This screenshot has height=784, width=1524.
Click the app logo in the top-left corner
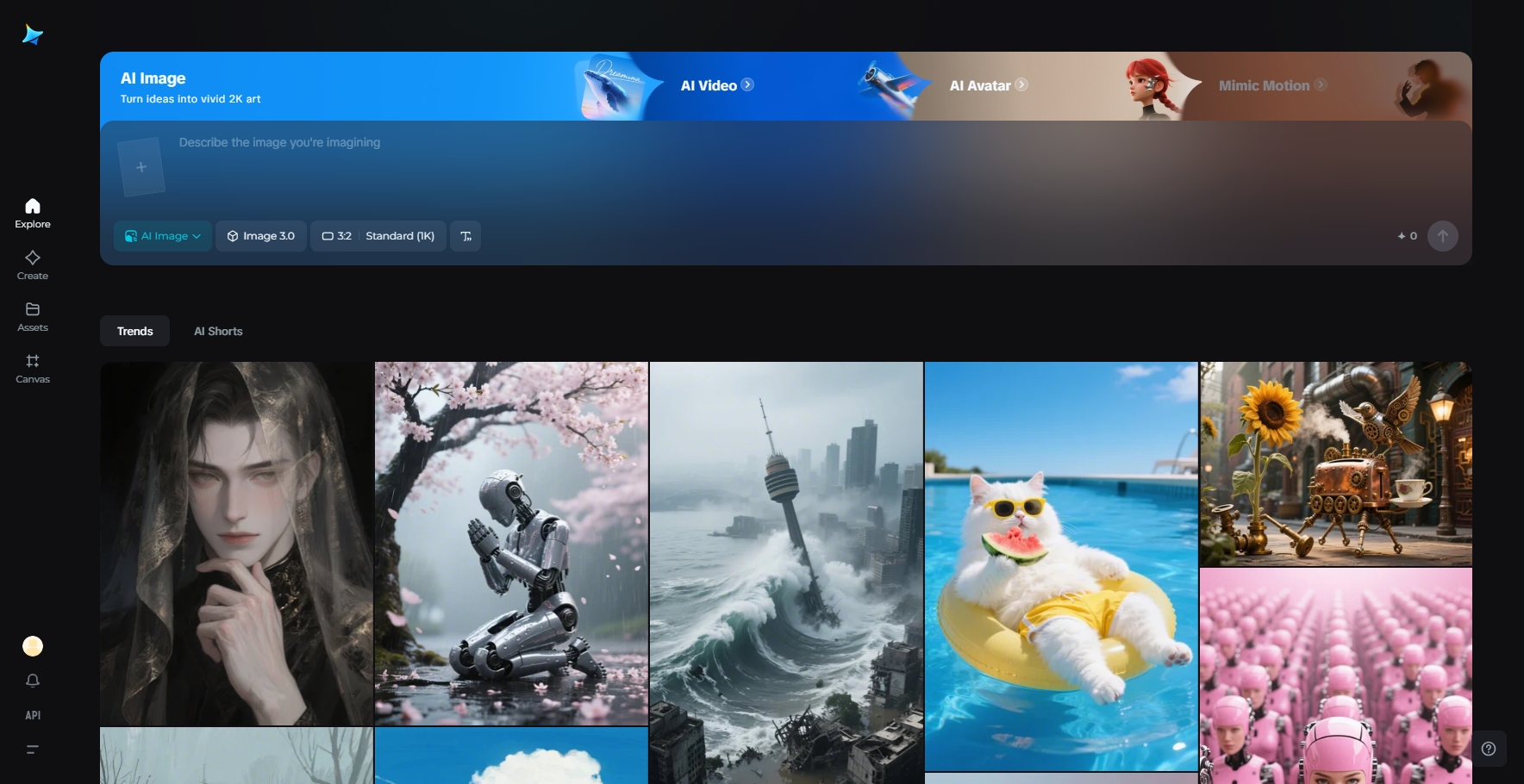(32, 34)
